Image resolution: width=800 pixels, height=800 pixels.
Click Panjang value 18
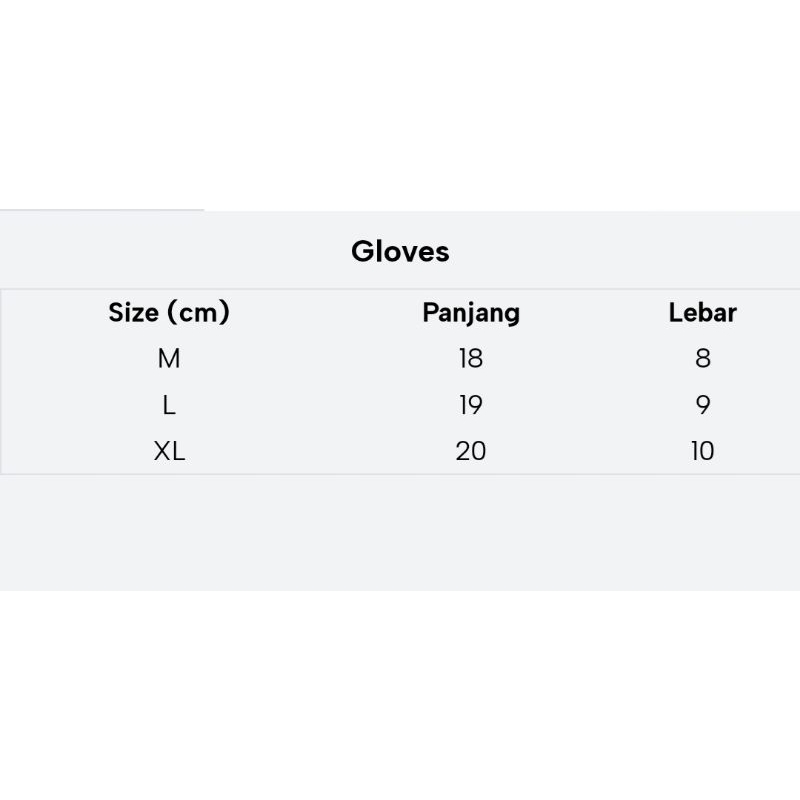471,358
